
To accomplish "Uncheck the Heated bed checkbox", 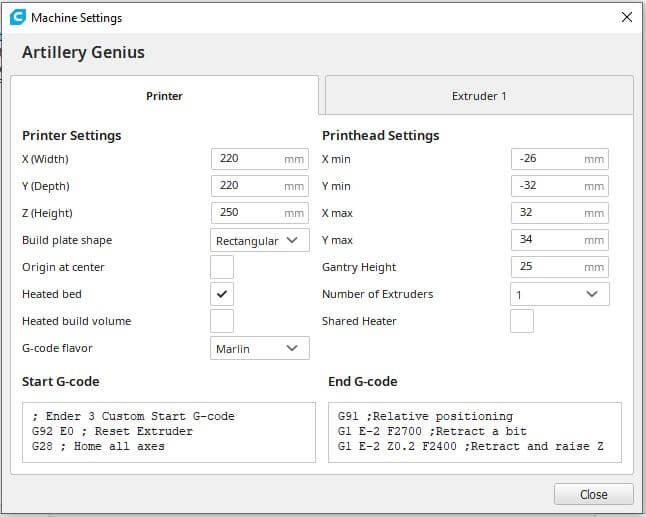I will click(x=222, y=294).
